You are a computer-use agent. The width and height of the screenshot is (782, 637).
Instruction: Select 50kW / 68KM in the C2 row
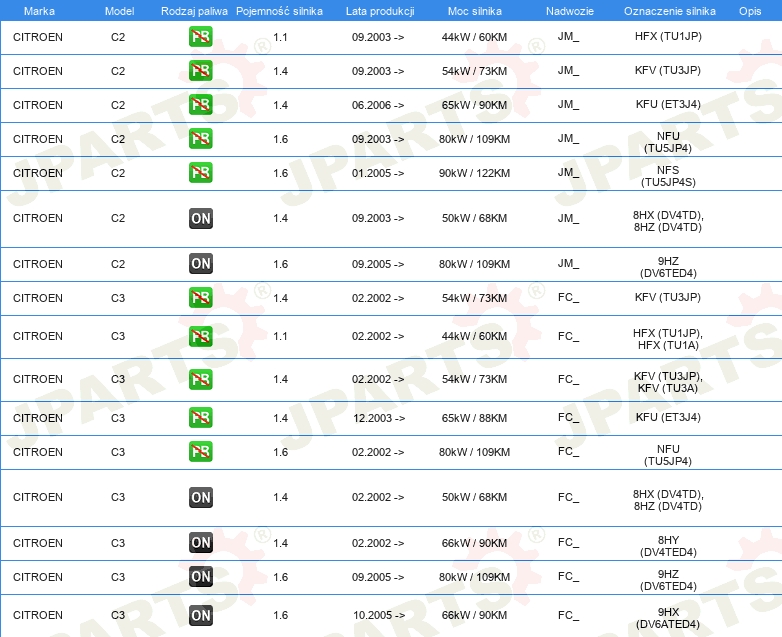474,218
